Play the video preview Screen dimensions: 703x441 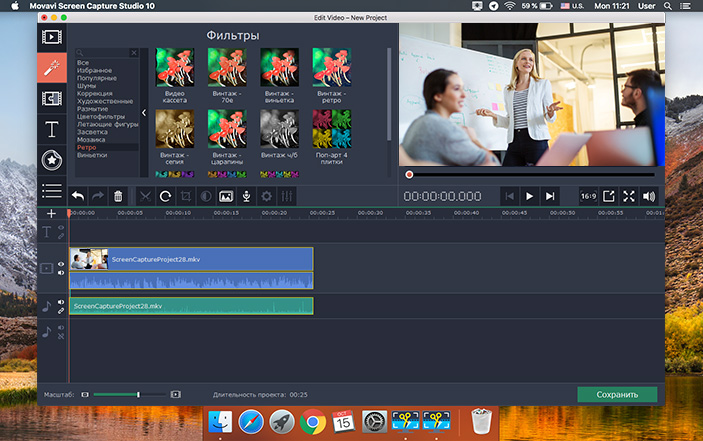pos(529,196)
